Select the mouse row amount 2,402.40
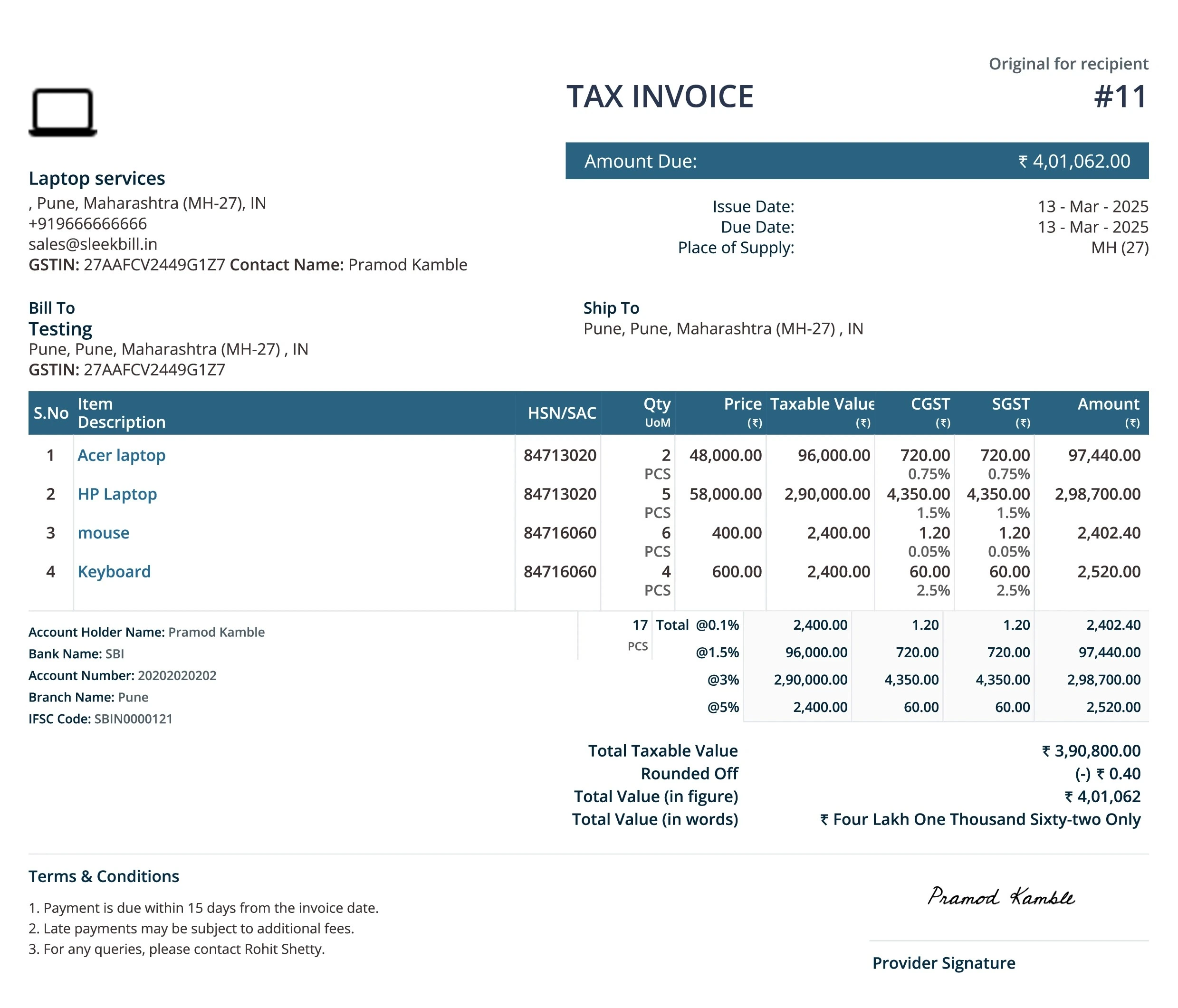The width and height of the screenshot is (1178, 1008). tap(1109, 533)
